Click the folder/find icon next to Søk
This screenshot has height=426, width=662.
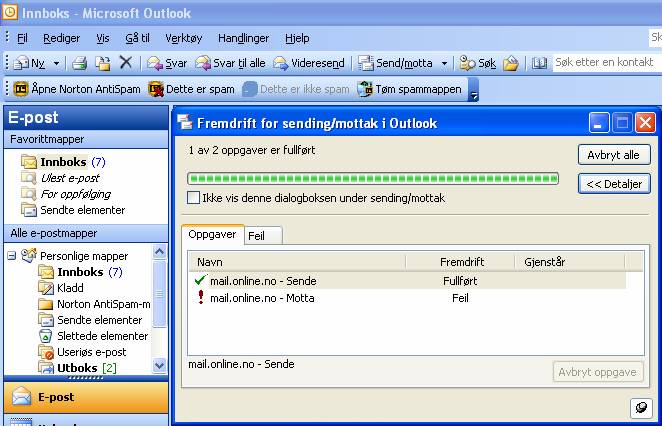point(511,63)
